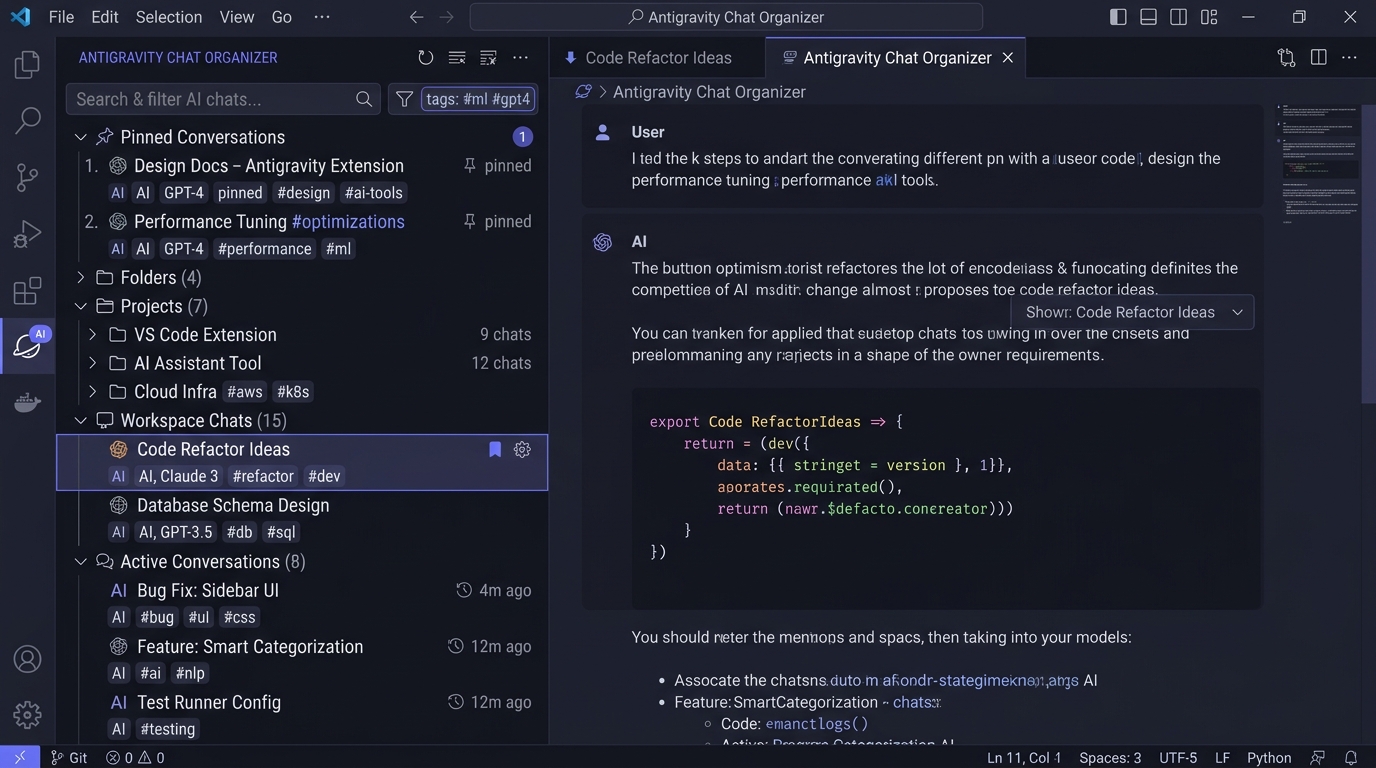Expand the VS Code Extension project
1376x768 pixels.
pos(93,335)
